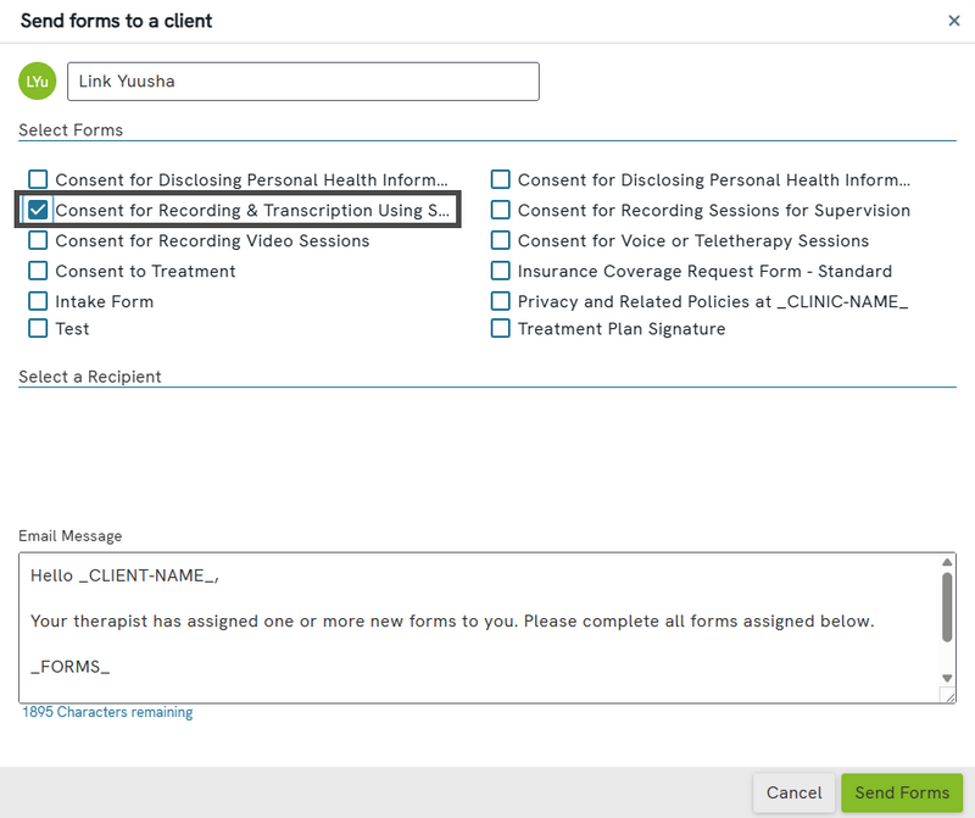This screenshot has height=818, width=975.
Task: Close the Send forms dialog
Action: point(954,21)
